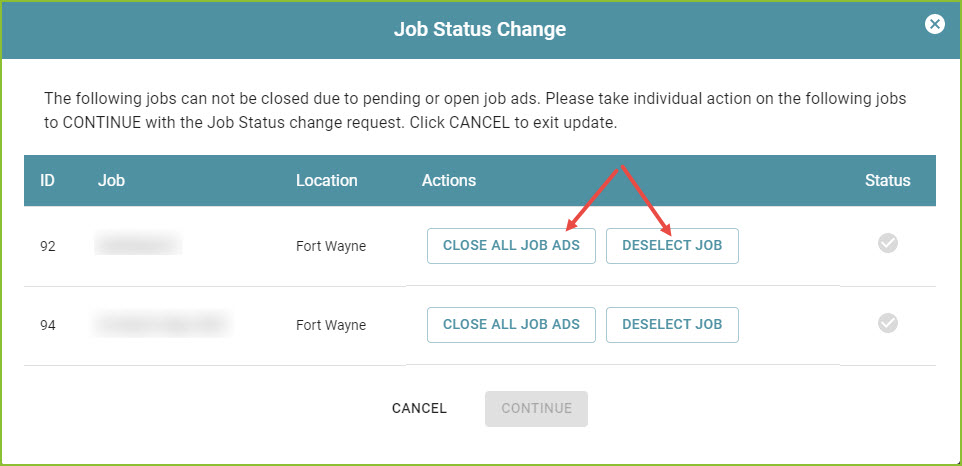Viewport: 962px width, 466px height.
Task: Click Fort Wayne location in row 92
Action: 331,246
